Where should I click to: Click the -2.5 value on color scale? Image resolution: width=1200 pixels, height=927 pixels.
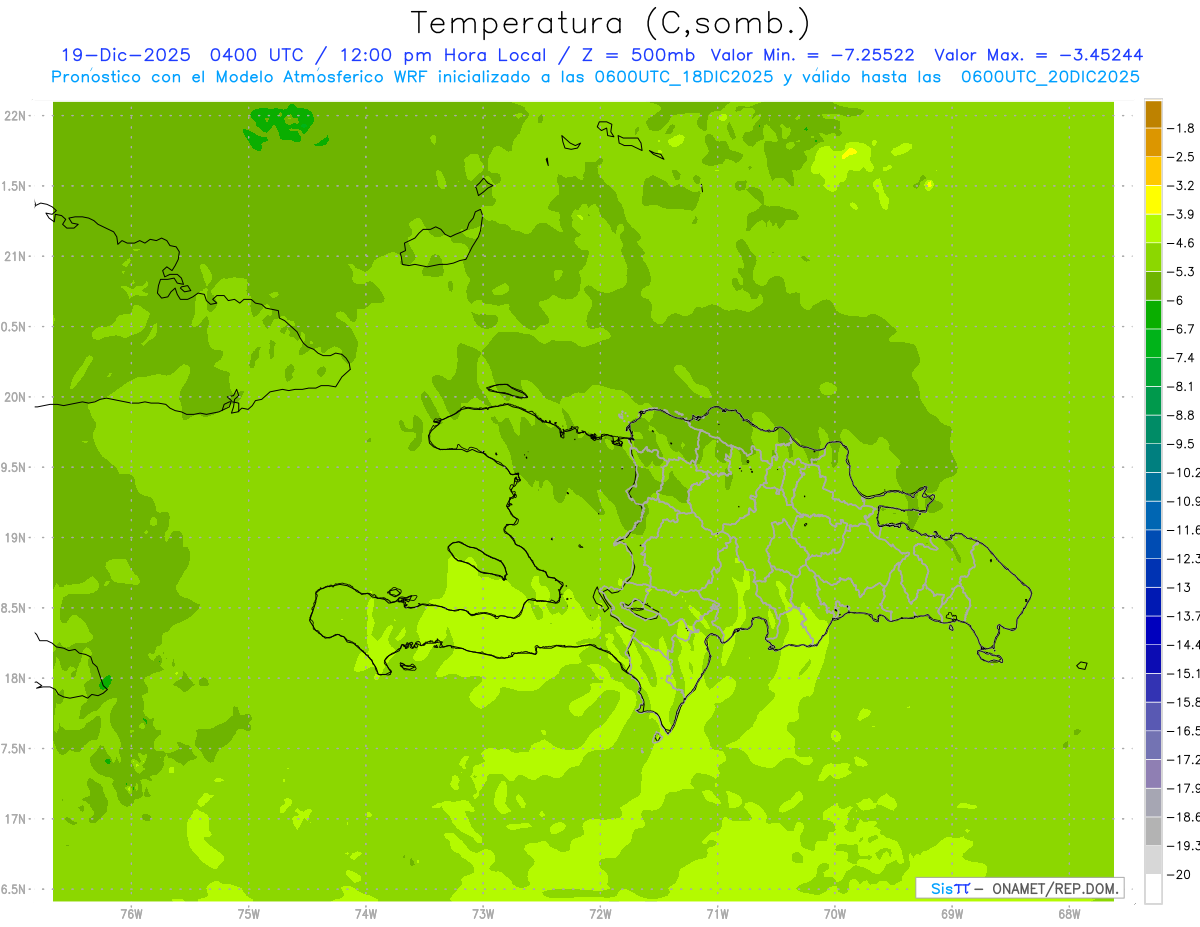tap(1181, 157)
